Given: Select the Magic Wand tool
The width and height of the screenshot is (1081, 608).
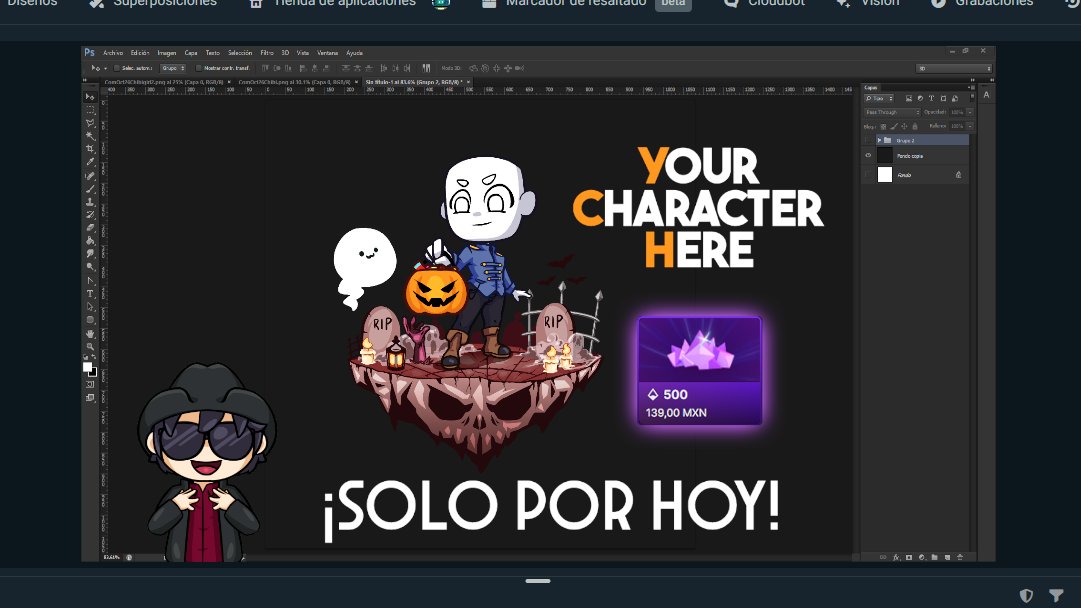Looking at the screenshot, I should coord(90,136).
